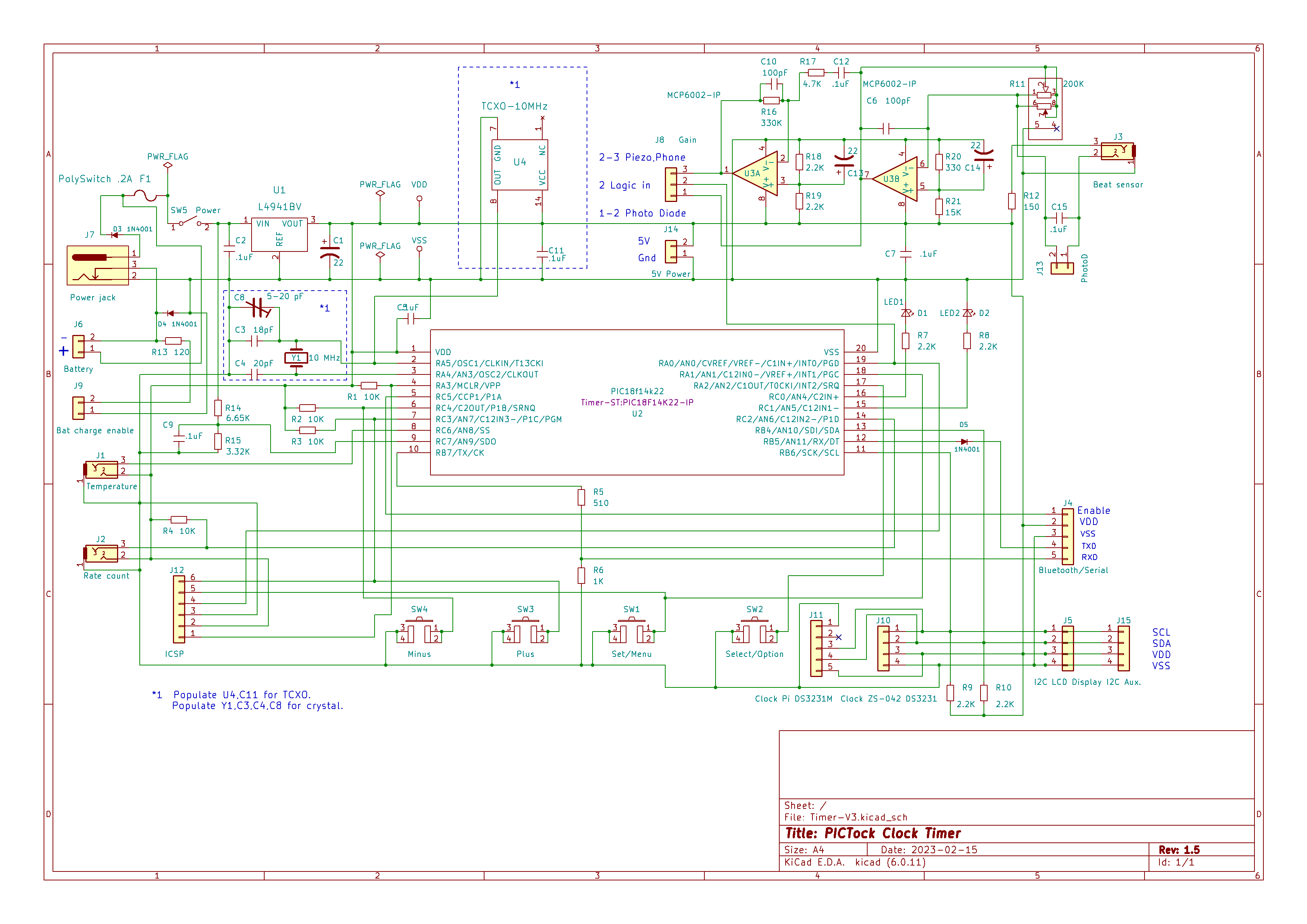Image resolution: width=1307 pixels, height=924 pixels.
Task: Select the MCP6002-IP label above U3B
Action: 889,84
